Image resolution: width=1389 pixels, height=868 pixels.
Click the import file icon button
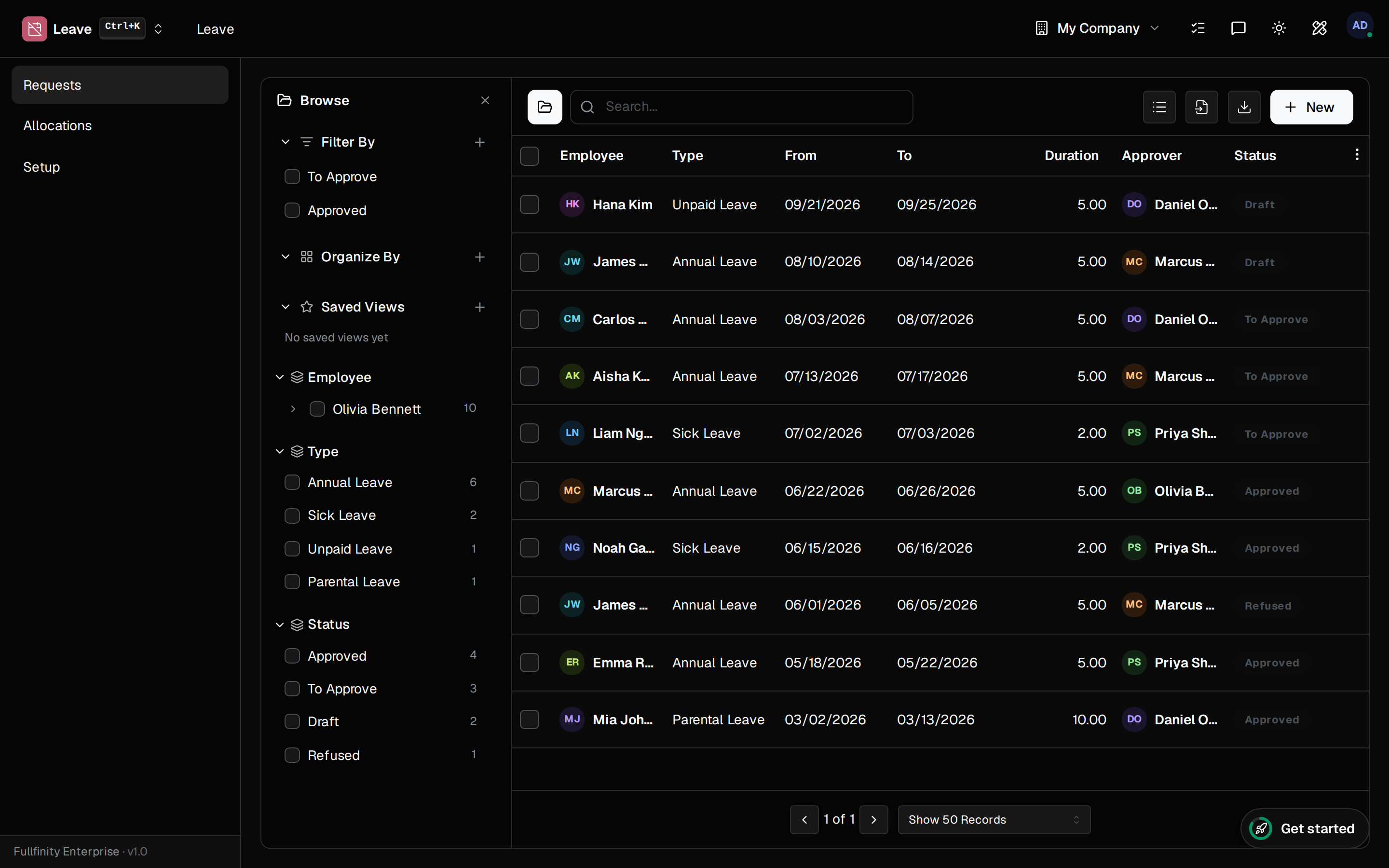(1202, 107)
